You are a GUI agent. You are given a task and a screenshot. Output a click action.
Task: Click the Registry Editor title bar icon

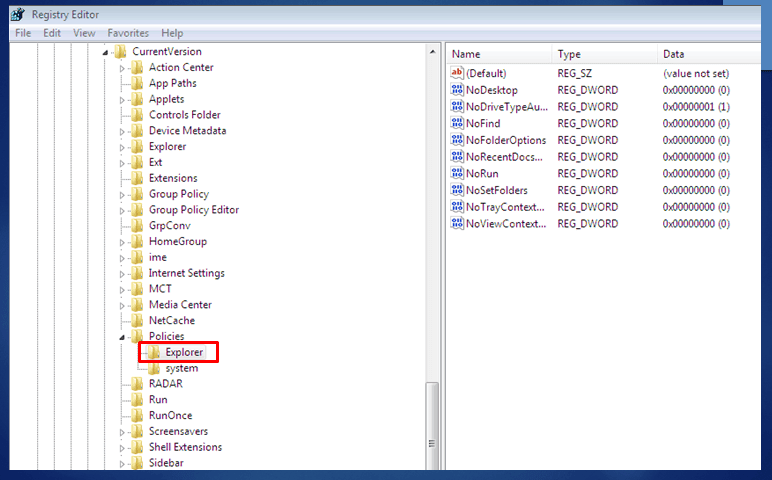coord(18,14)
